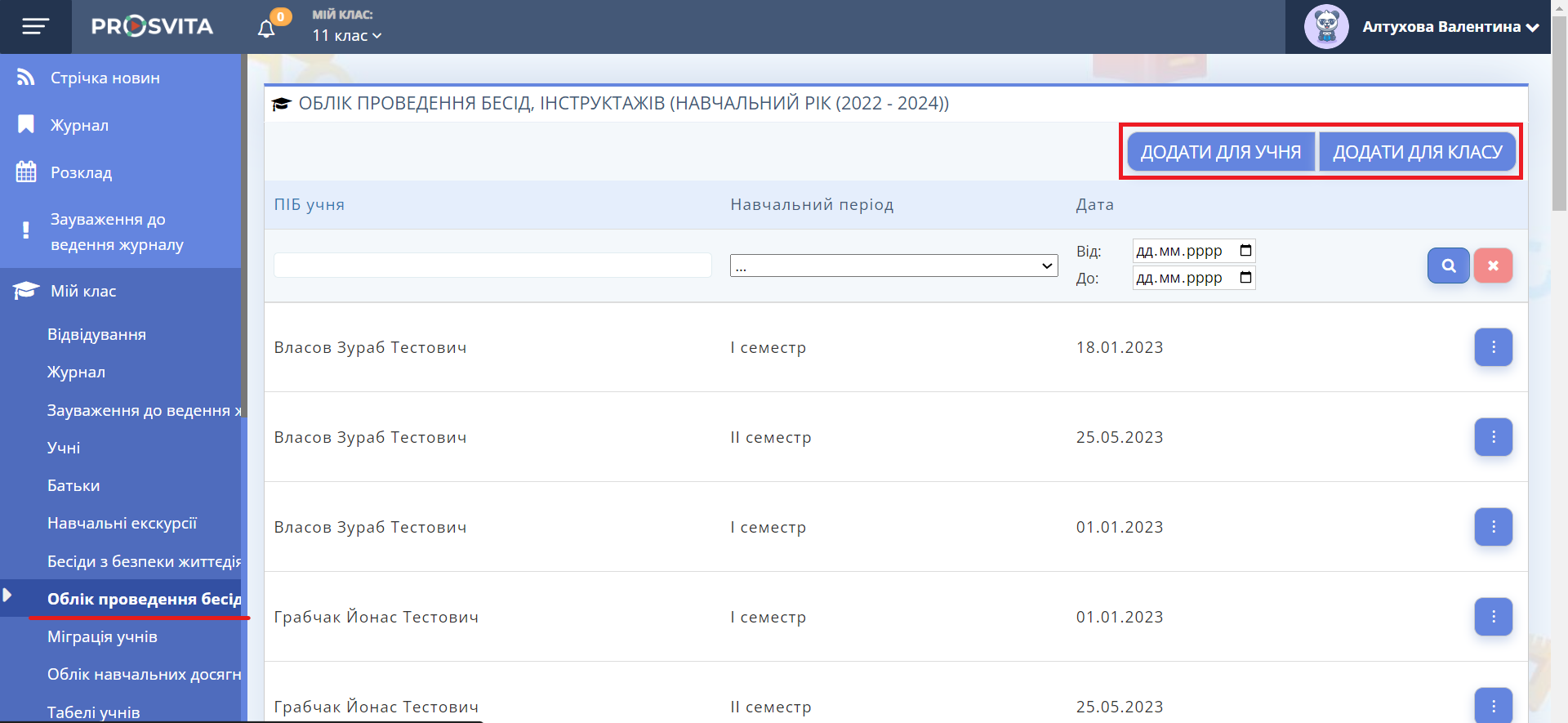Screen dimensions: 1568x723
Task: Open the hamburger menu in the header
Action: pos(35,27)
